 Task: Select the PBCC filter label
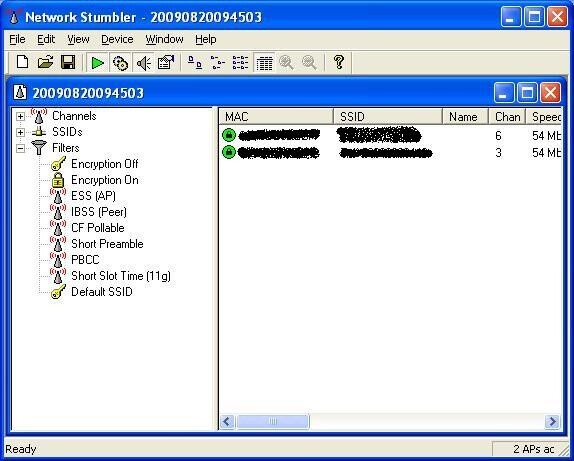[85, 260]
